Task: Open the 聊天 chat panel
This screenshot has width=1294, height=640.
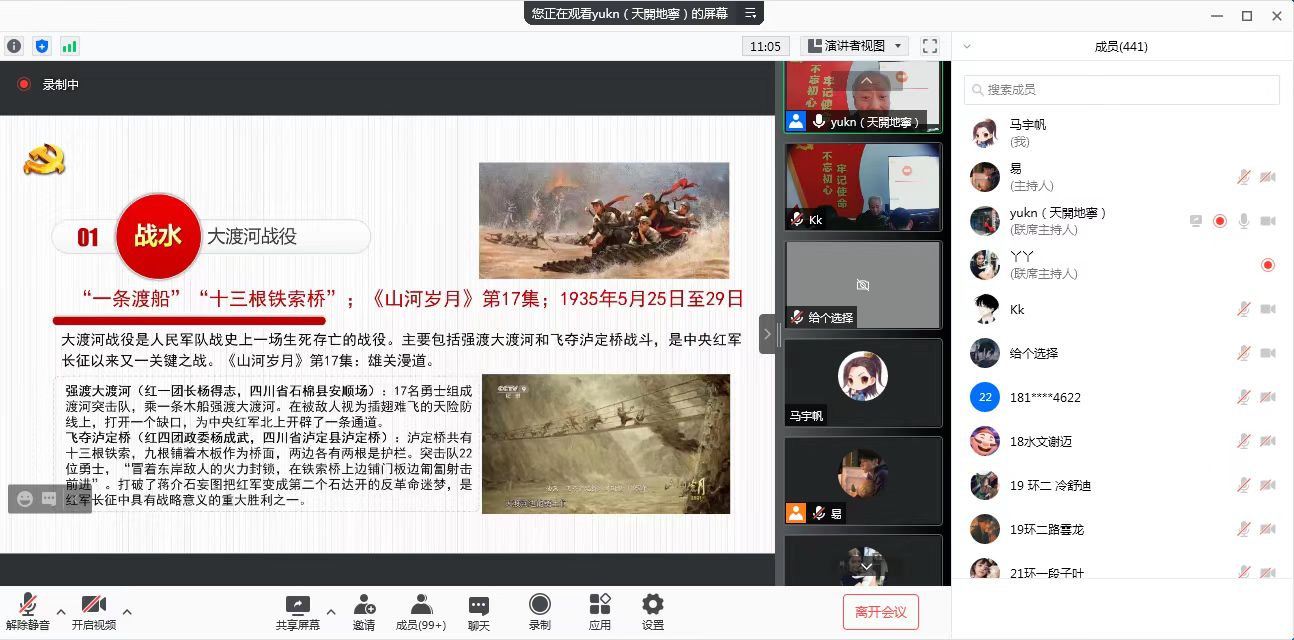Action: [x=479, y=611]
